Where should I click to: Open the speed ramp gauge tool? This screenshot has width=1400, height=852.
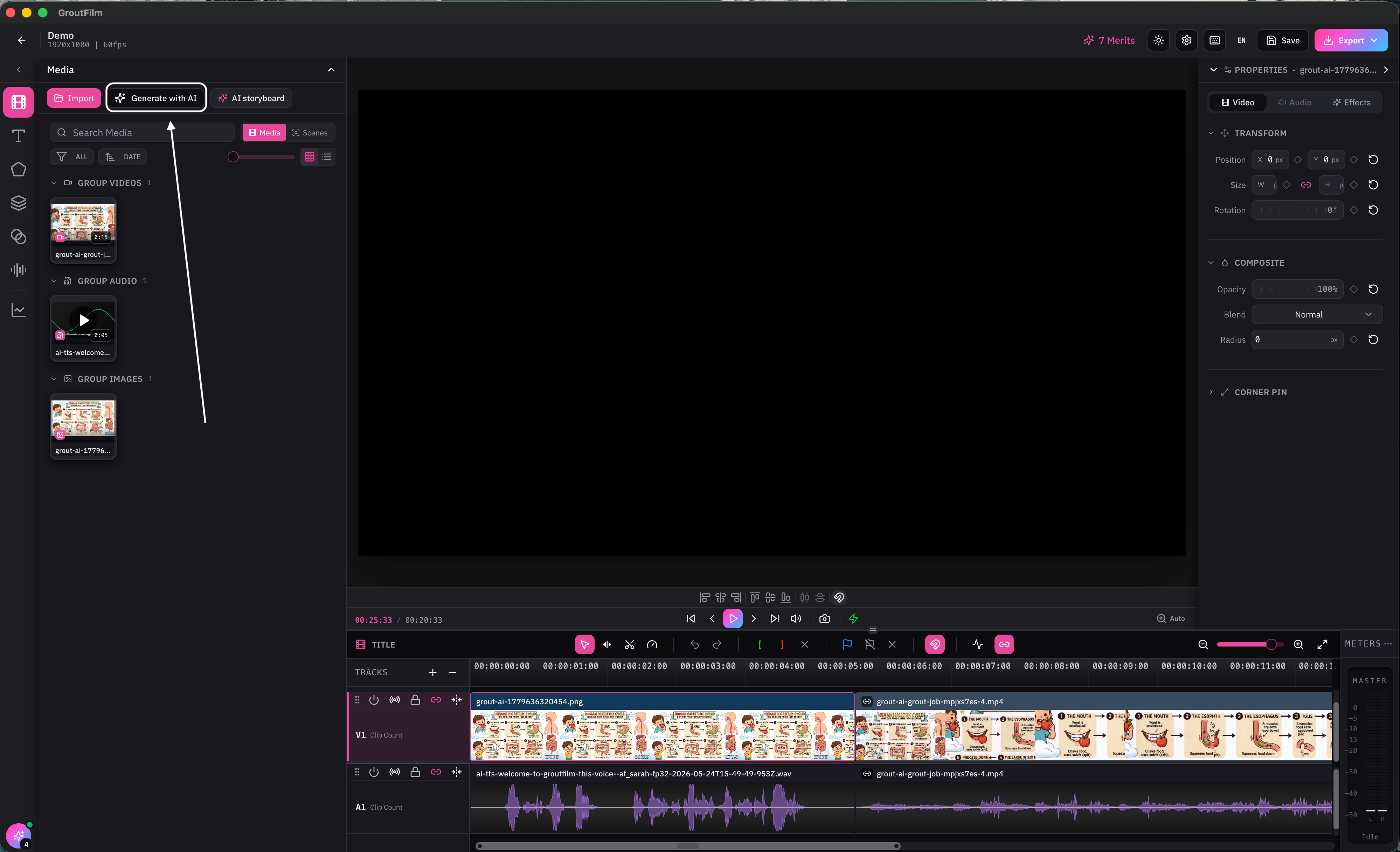652,645
